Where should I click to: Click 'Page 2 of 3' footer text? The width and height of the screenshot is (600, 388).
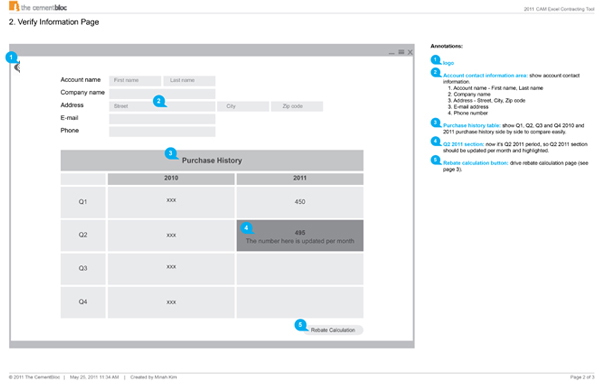[582, 377]
